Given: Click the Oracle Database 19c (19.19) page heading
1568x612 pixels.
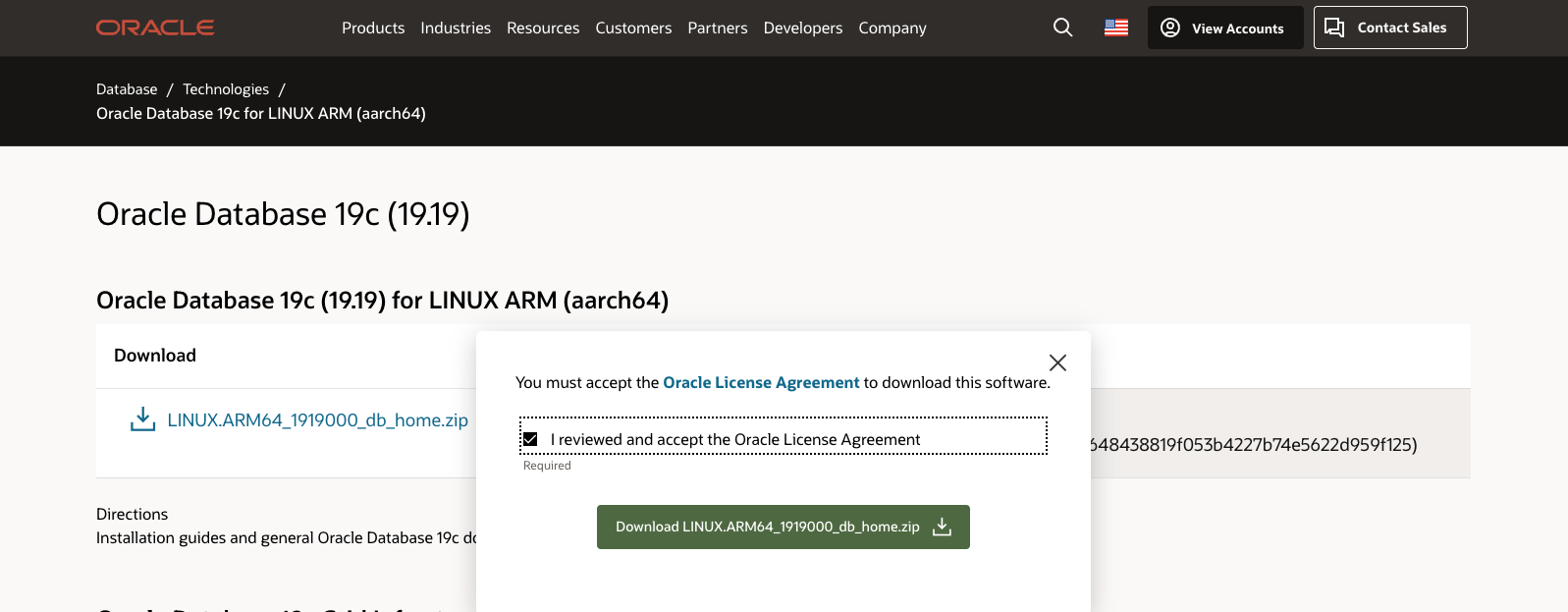Looking at the screenshot, I should [283, 214].
